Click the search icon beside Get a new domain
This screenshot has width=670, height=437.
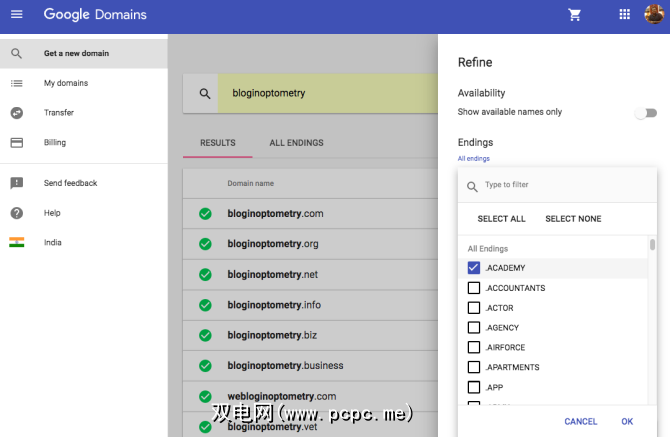[x=16, y=53]
